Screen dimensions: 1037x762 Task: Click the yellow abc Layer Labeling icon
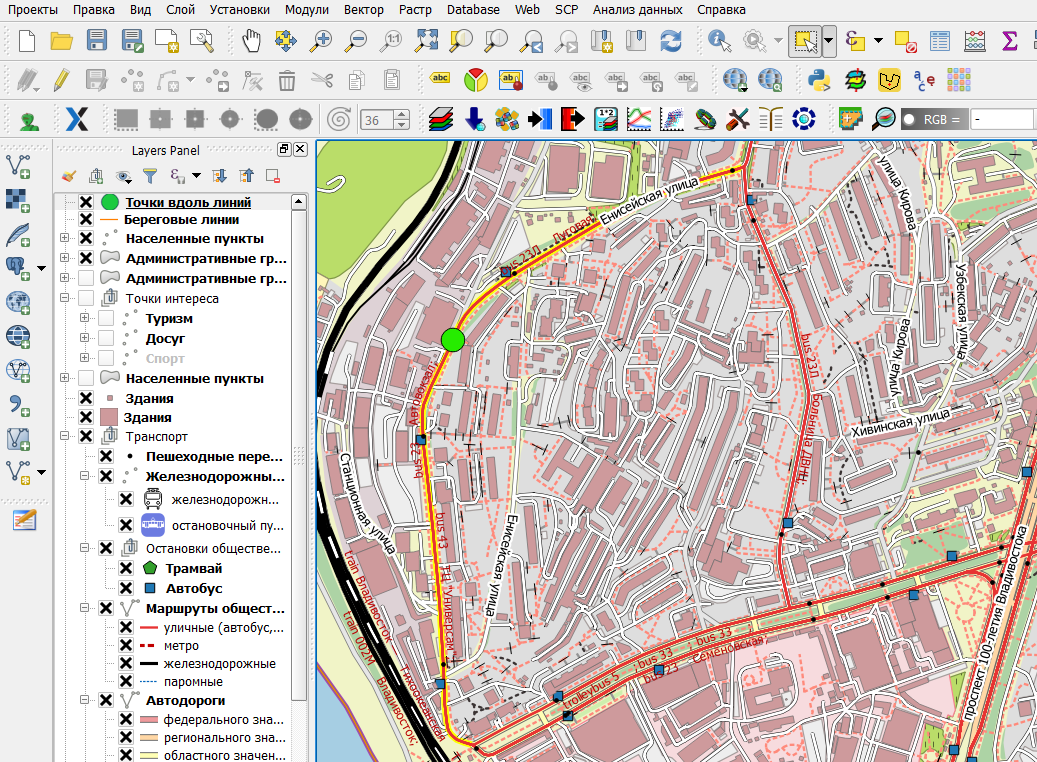coord(440,78)
